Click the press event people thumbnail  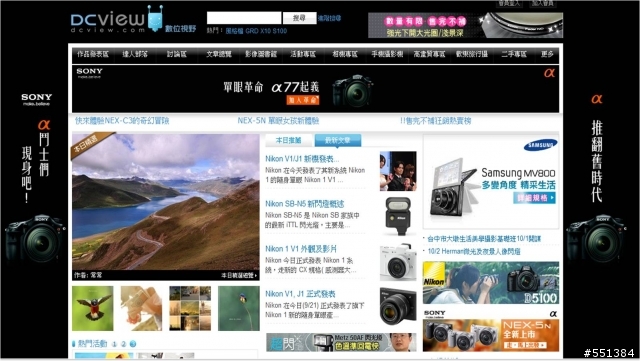(398, 171)
